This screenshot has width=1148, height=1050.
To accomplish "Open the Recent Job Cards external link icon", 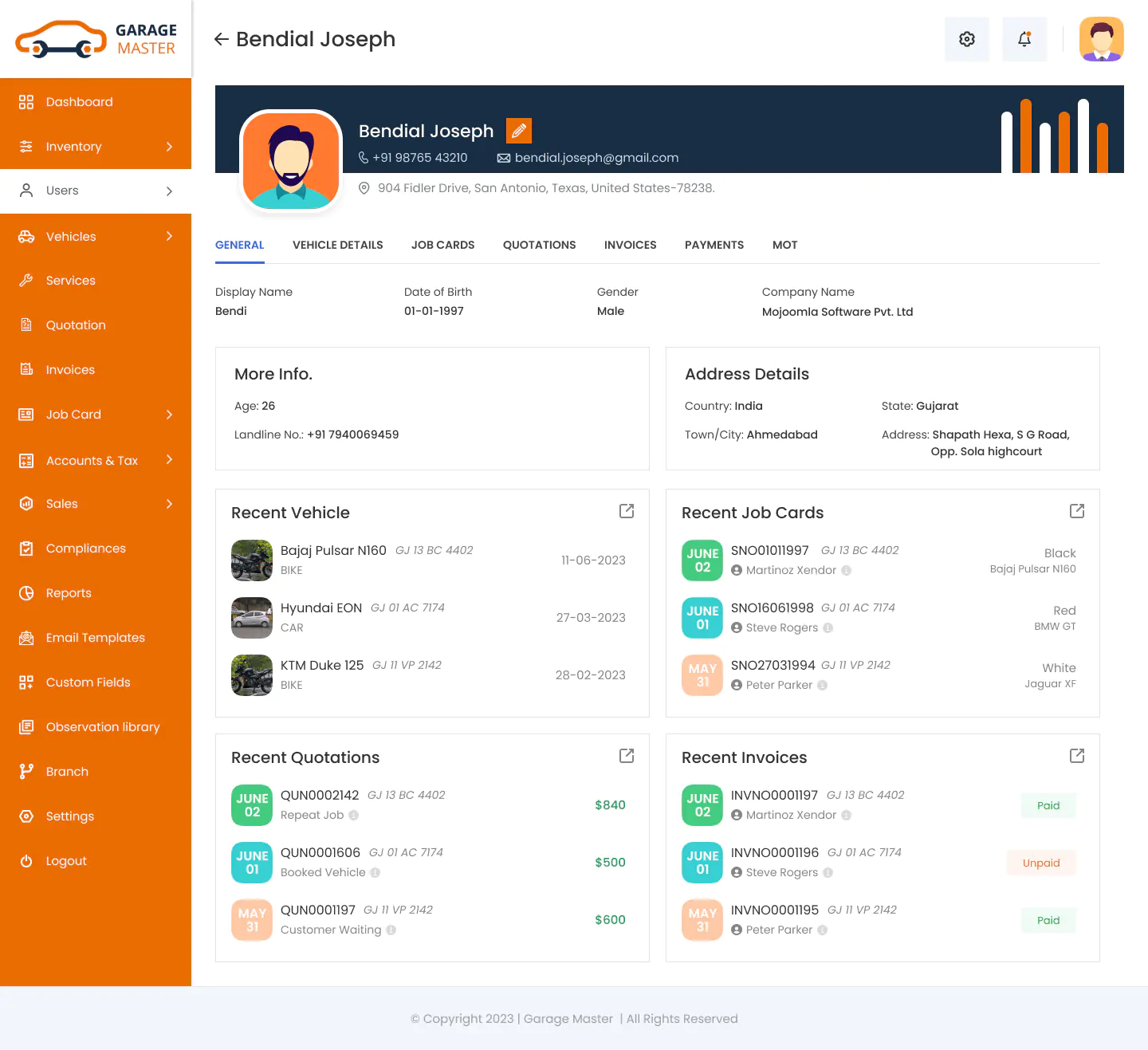I will pos(1077,511).
